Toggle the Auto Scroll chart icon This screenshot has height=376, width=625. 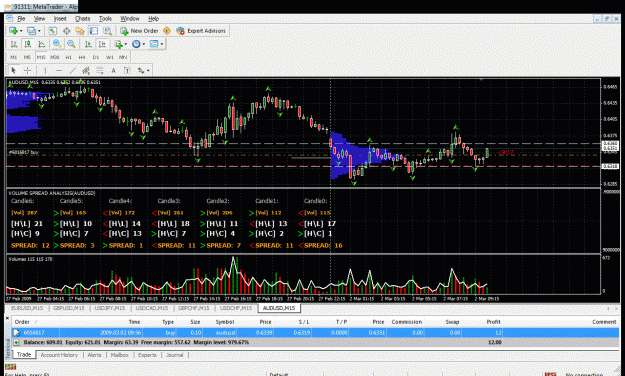(x=88, y=44)
